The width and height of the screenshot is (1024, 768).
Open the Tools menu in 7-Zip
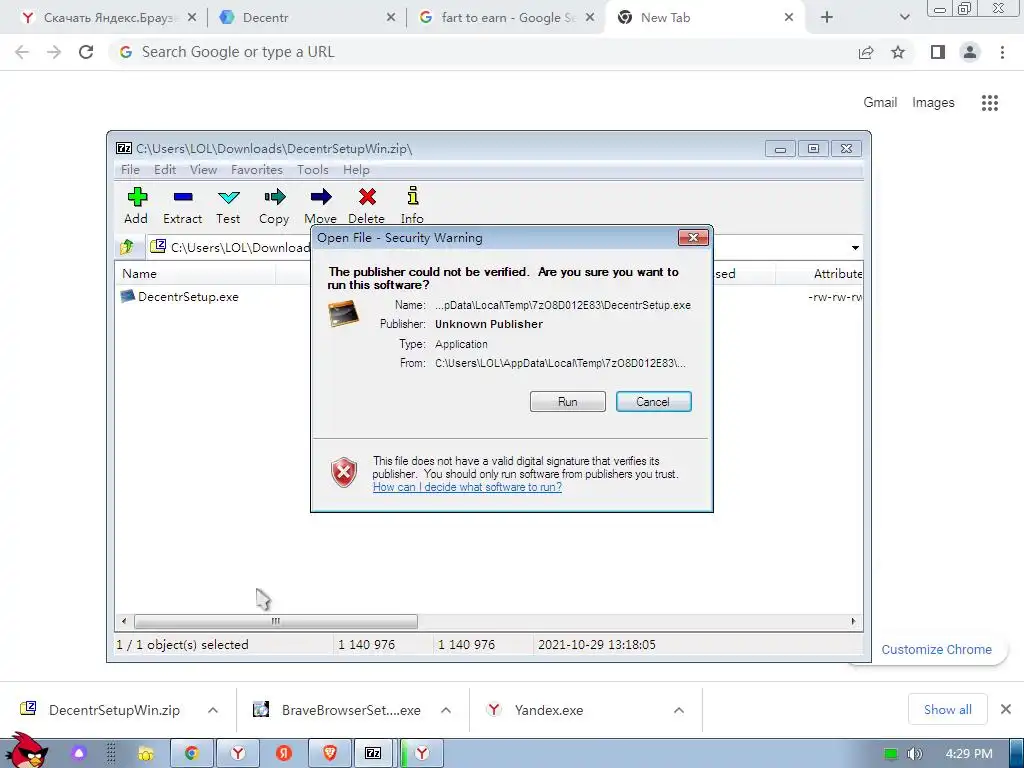coord(313,170)
